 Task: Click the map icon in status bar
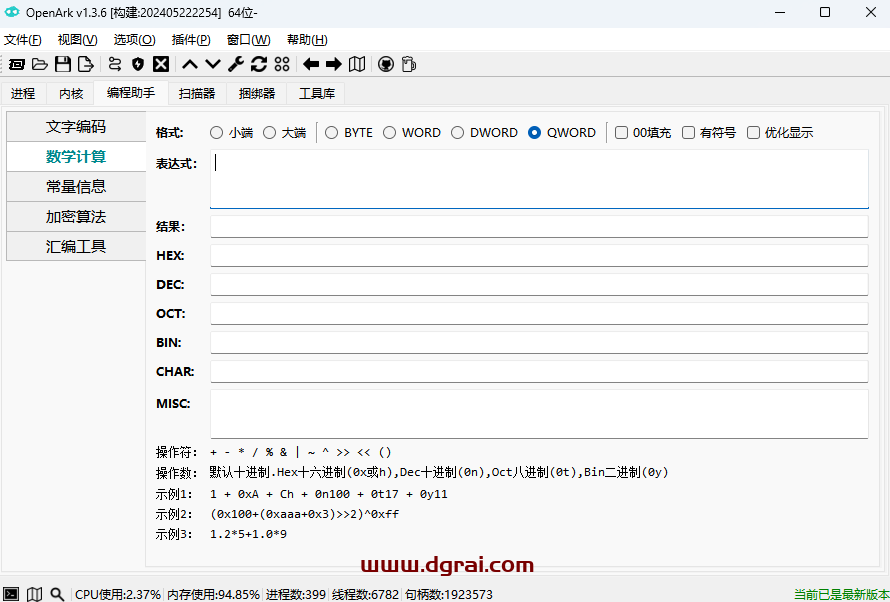pyautogui.click(x=35, y=594)
